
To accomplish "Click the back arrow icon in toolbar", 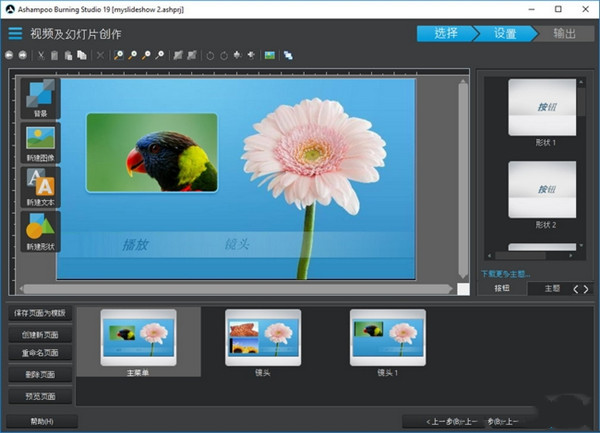I will [x=10, y=55].
